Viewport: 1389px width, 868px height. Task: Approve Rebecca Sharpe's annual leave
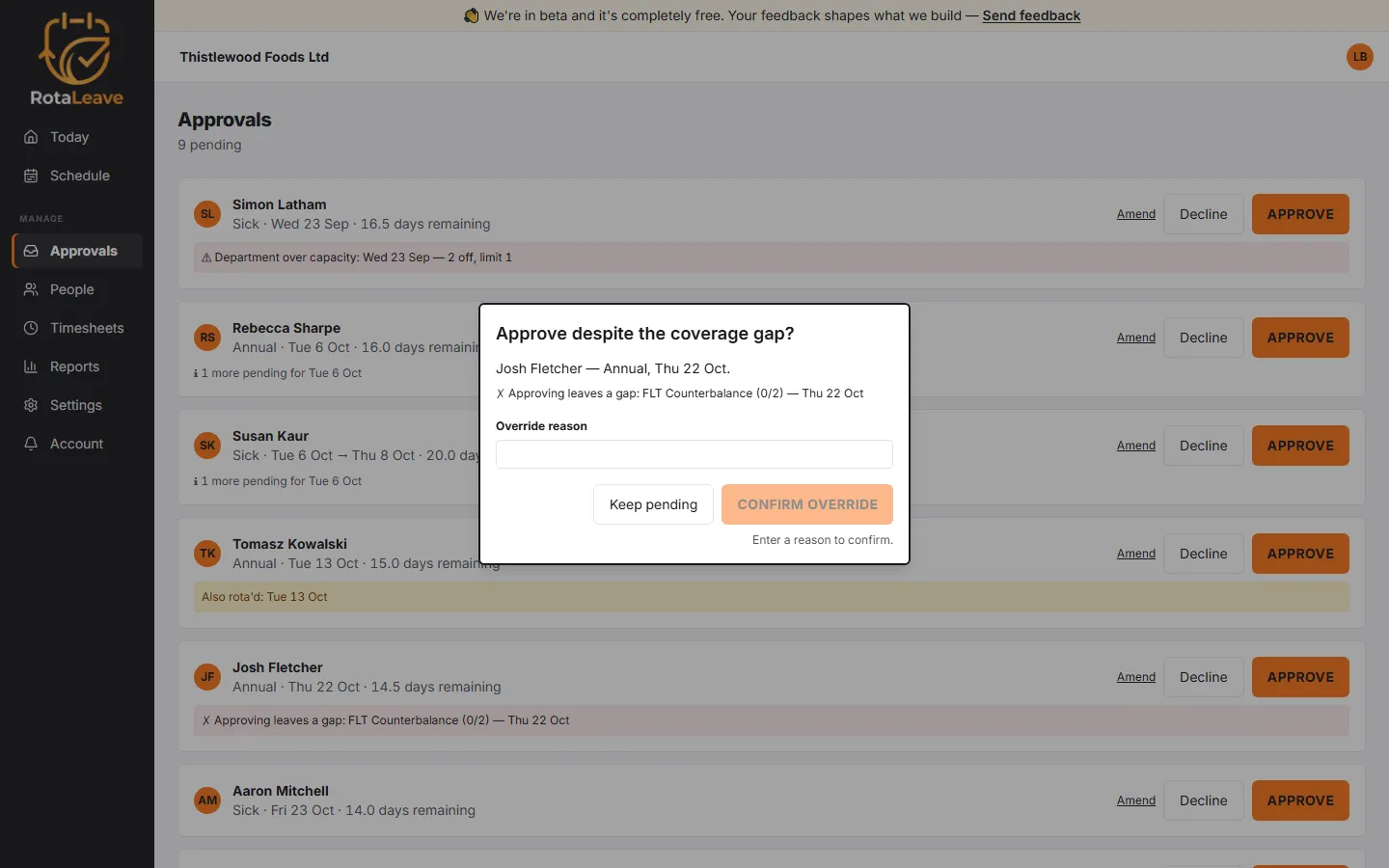[1300, 338]
